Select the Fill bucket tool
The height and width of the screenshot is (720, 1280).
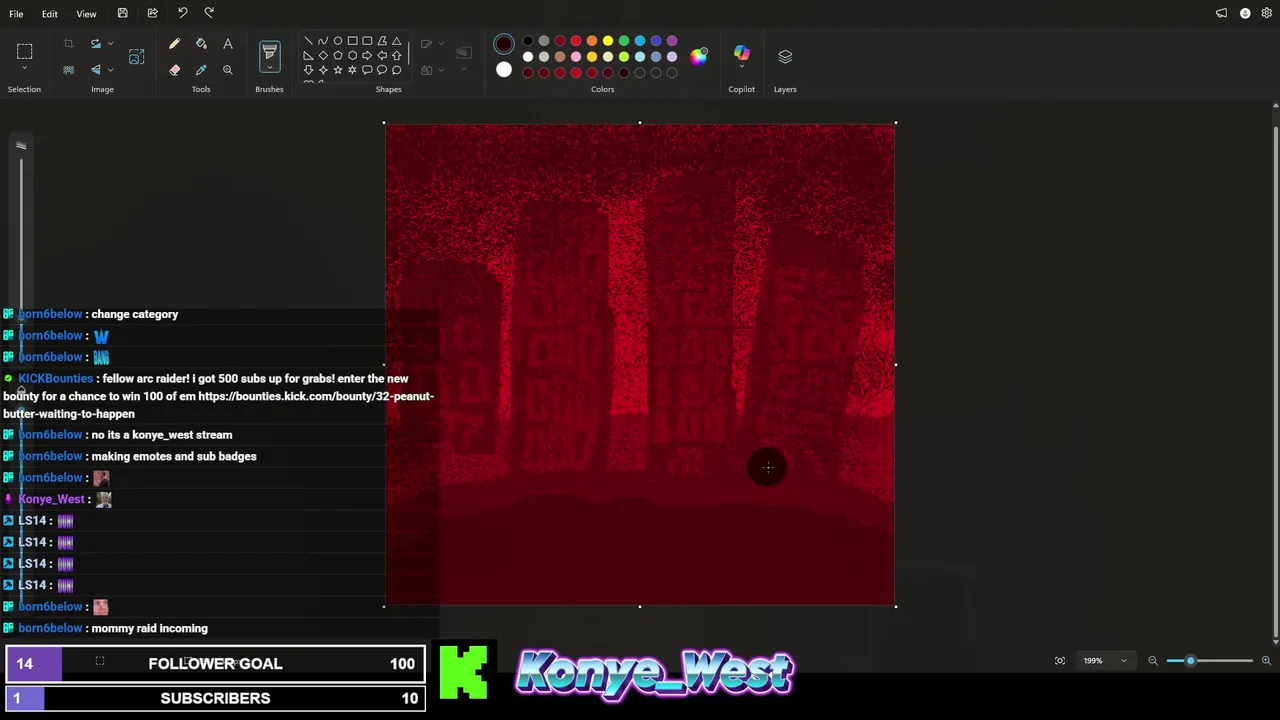201,44
